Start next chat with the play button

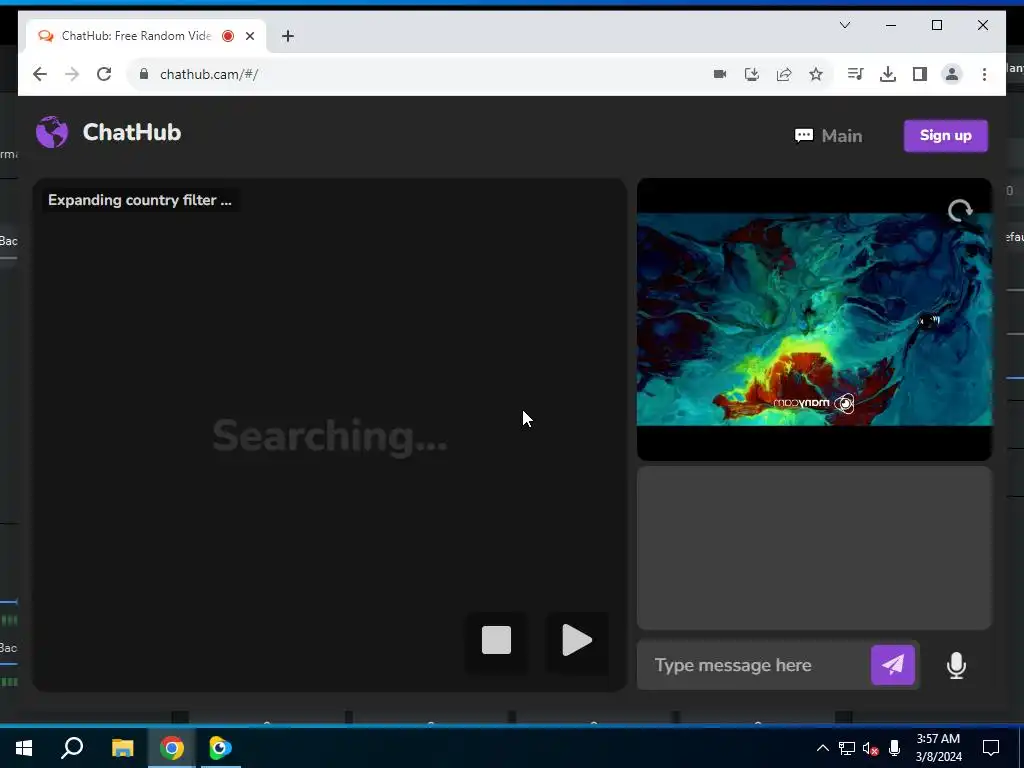[x=577, y=640]
